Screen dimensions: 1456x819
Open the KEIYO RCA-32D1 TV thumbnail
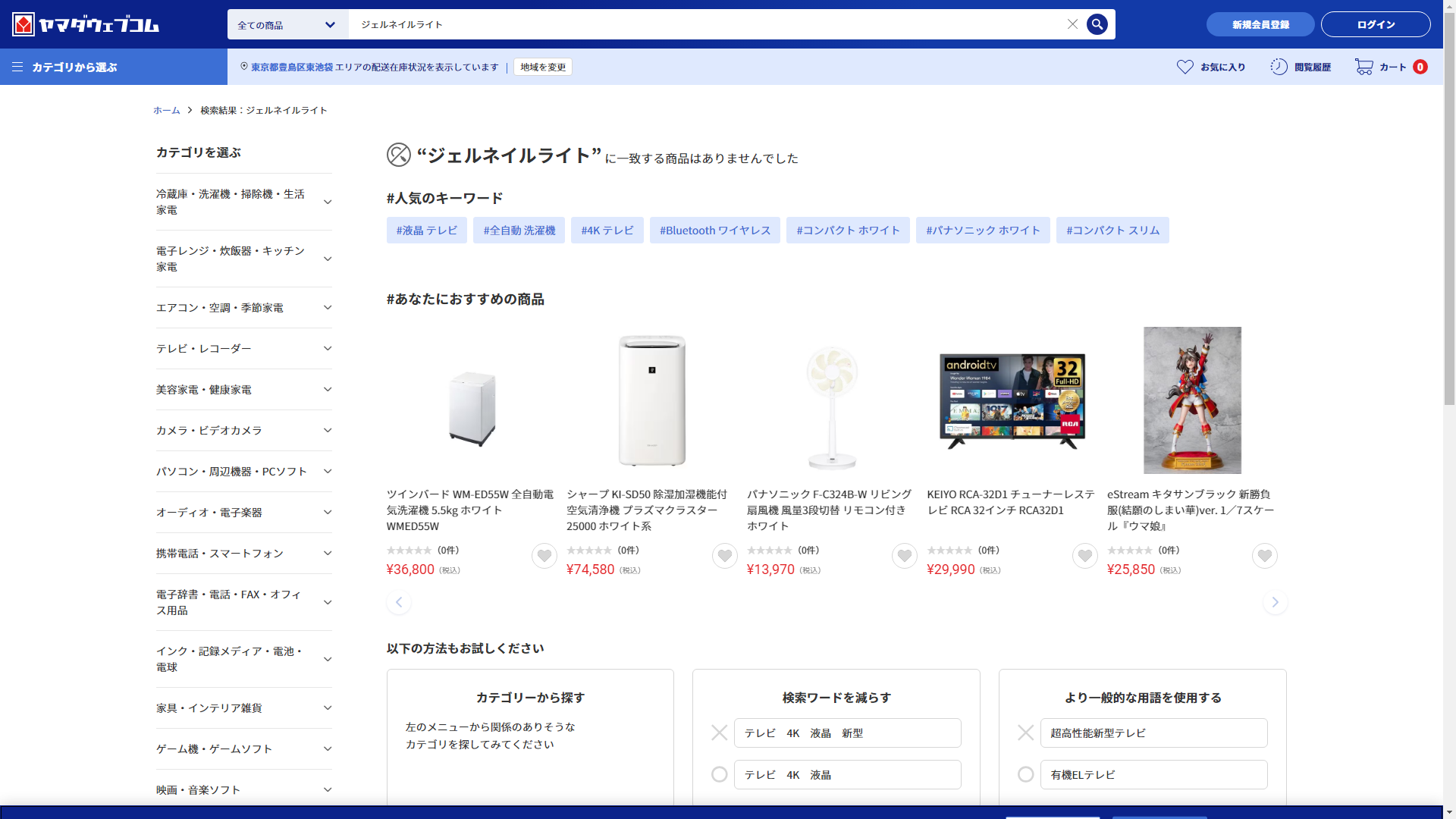(1012, 400)
